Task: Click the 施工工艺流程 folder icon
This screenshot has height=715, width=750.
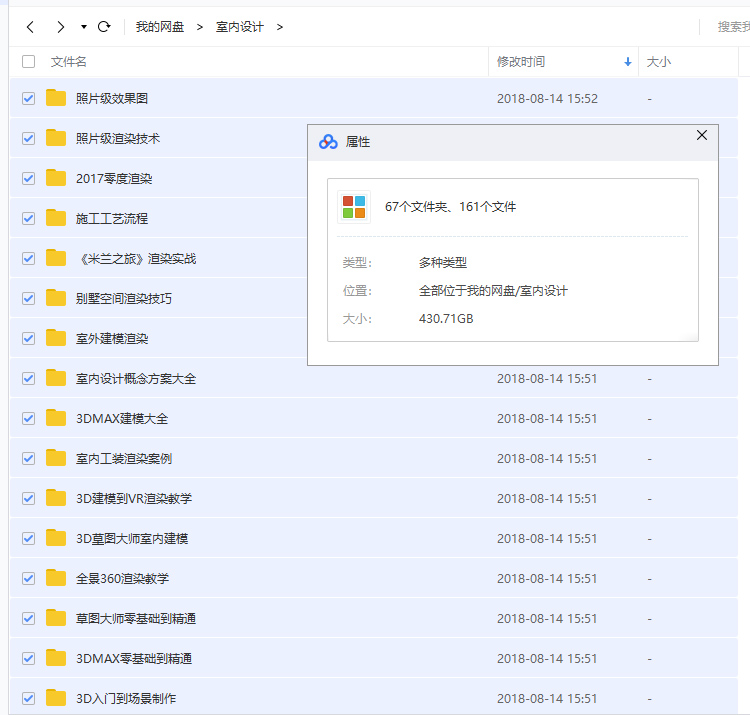Action: [56, 218]
